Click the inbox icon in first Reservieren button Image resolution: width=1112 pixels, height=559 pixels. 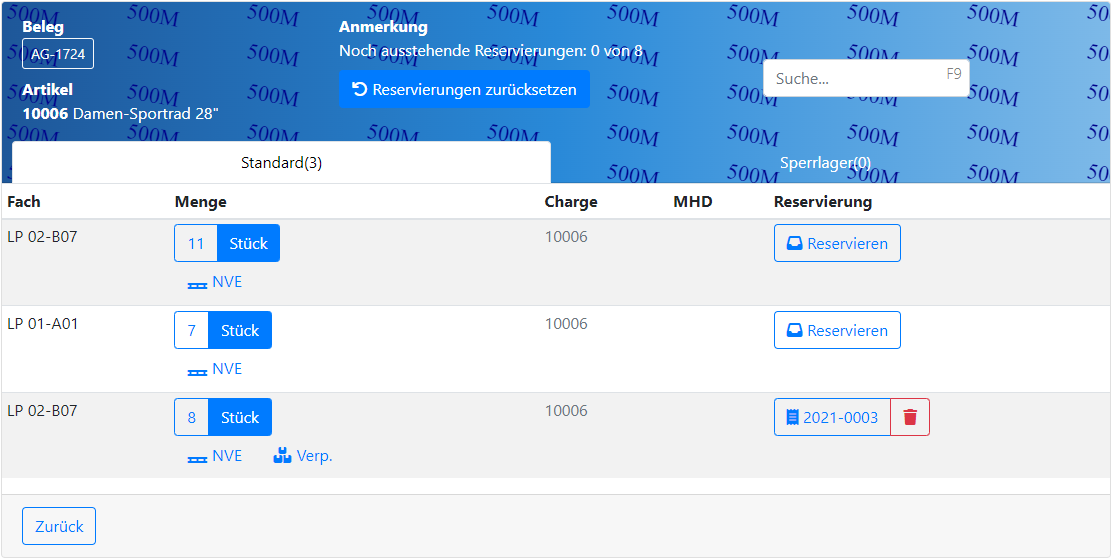tap(795, 244)
